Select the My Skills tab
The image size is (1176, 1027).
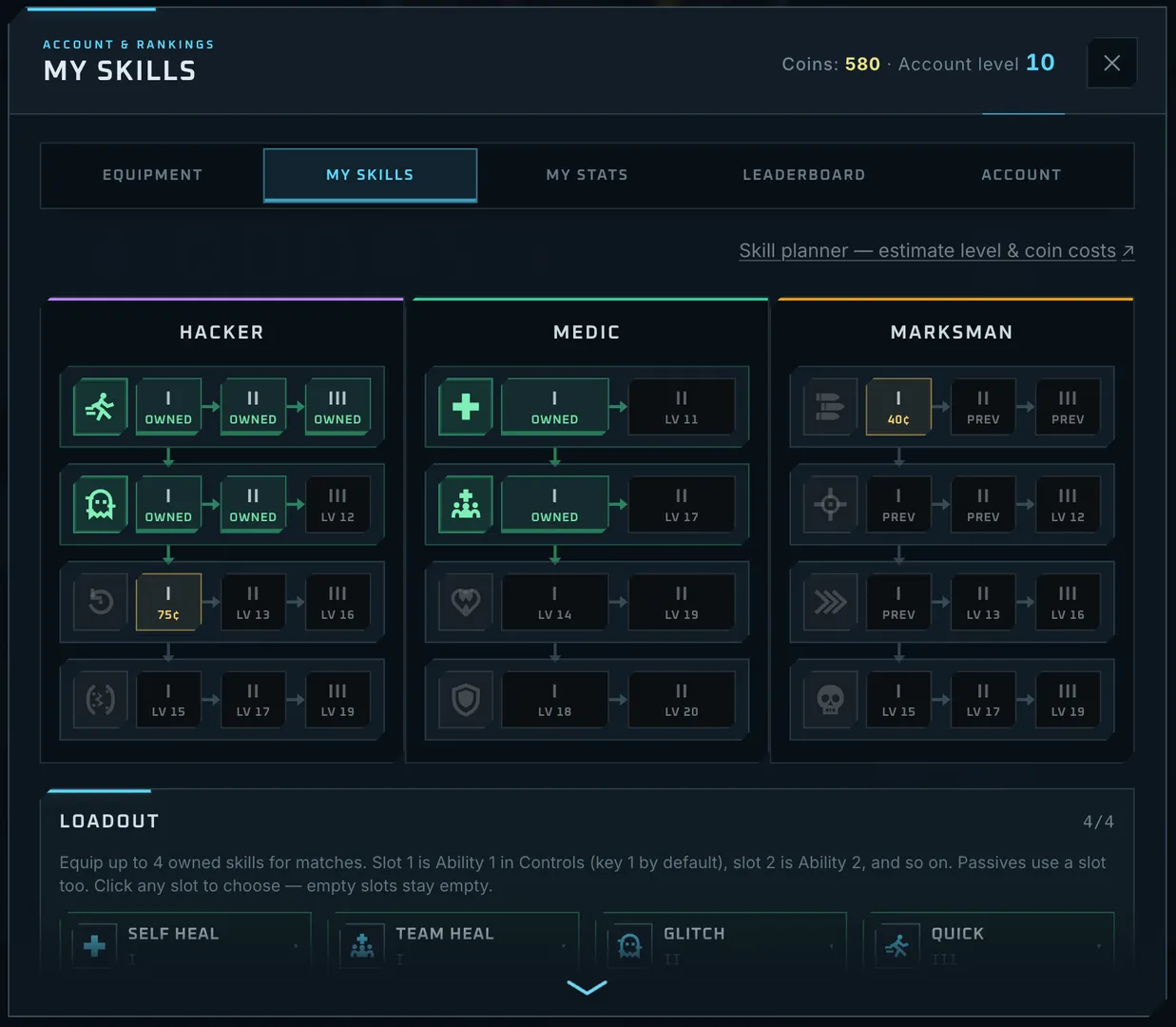tap(370, 175)
